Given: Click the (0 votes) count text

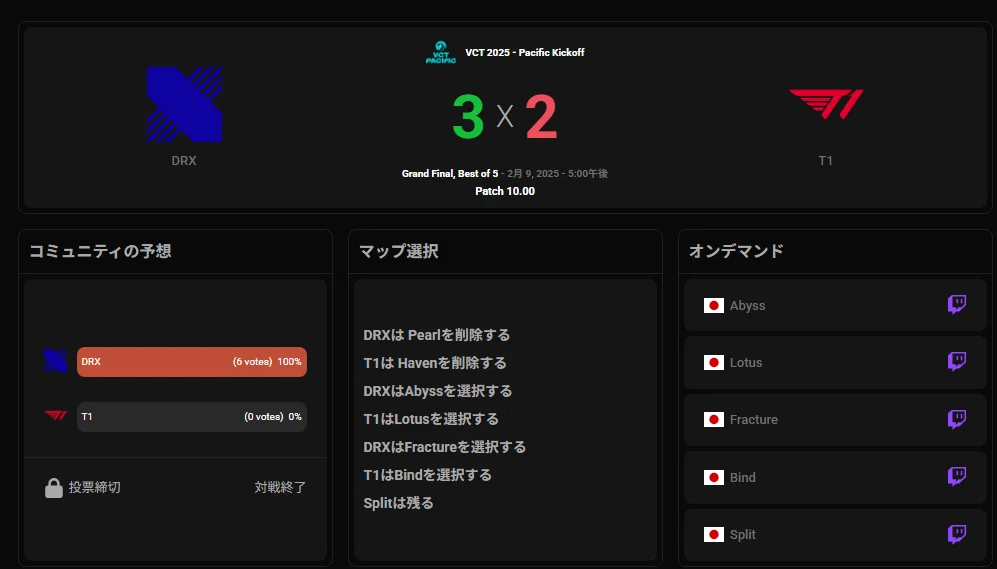Looking at the screenshot, I should (263, 417).
